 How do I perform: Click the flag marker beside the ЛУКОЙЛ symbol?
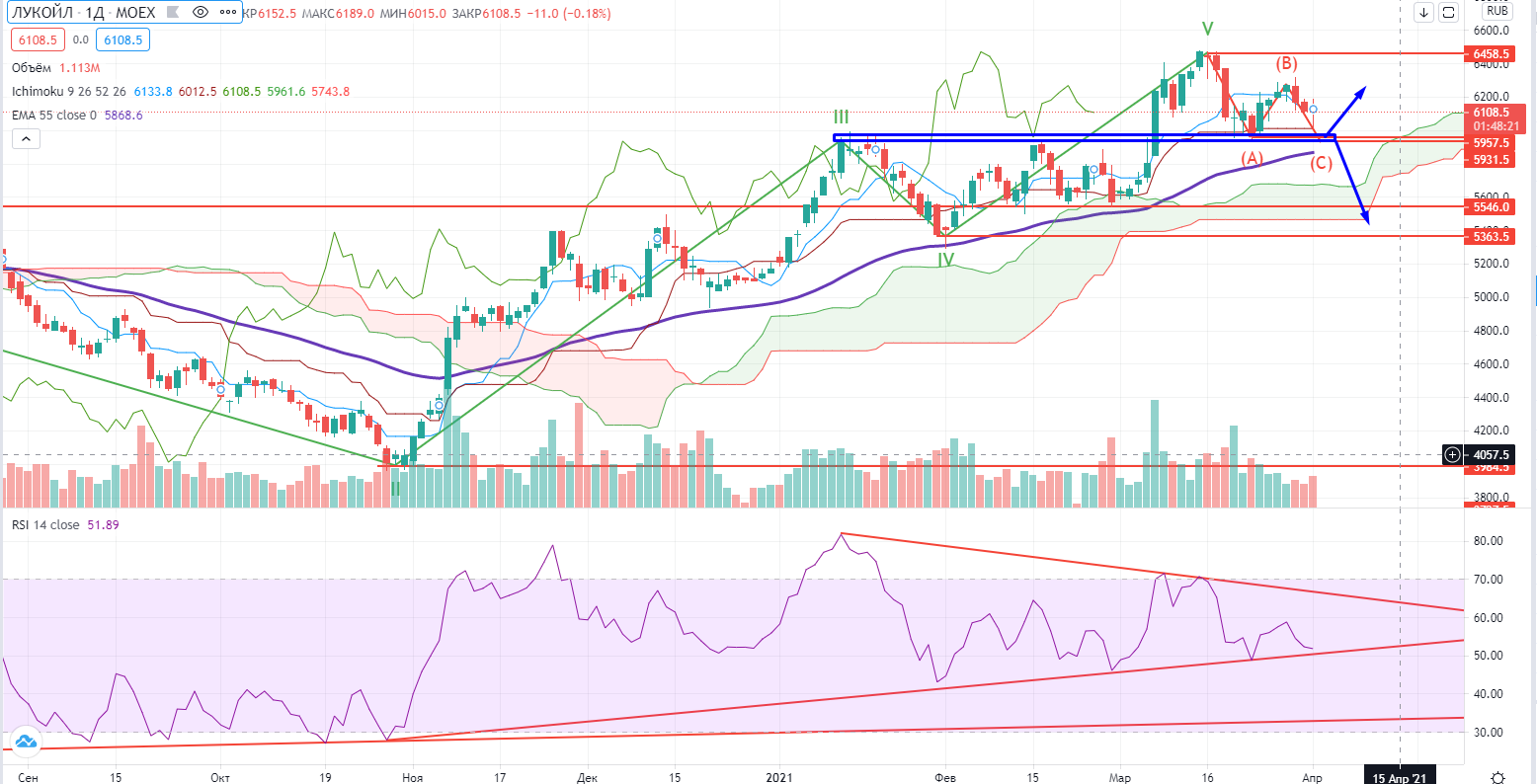pyautogui.click(x=171, y=13)
